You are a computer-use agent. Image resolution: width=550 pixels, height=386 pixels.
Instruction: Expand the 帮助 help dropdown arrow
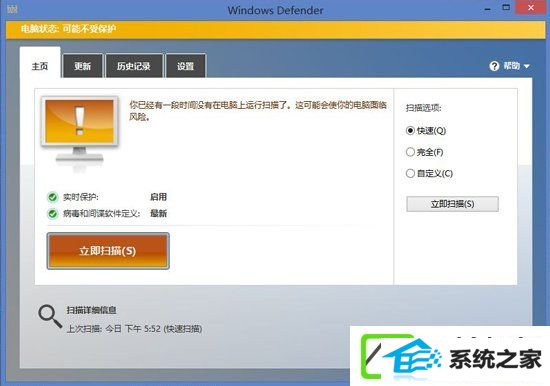(526, 66)
